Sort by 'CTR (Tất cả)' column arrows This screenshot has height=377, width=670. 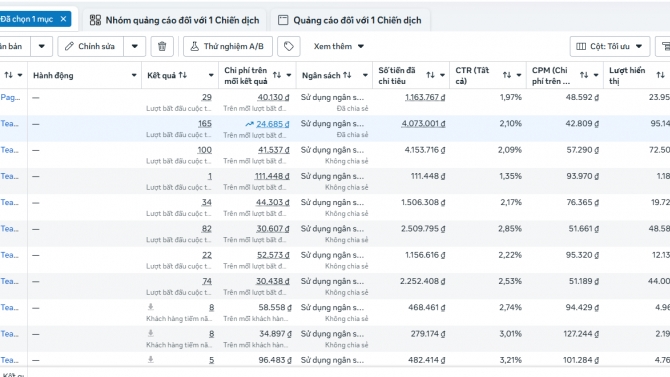pos(507,75)
